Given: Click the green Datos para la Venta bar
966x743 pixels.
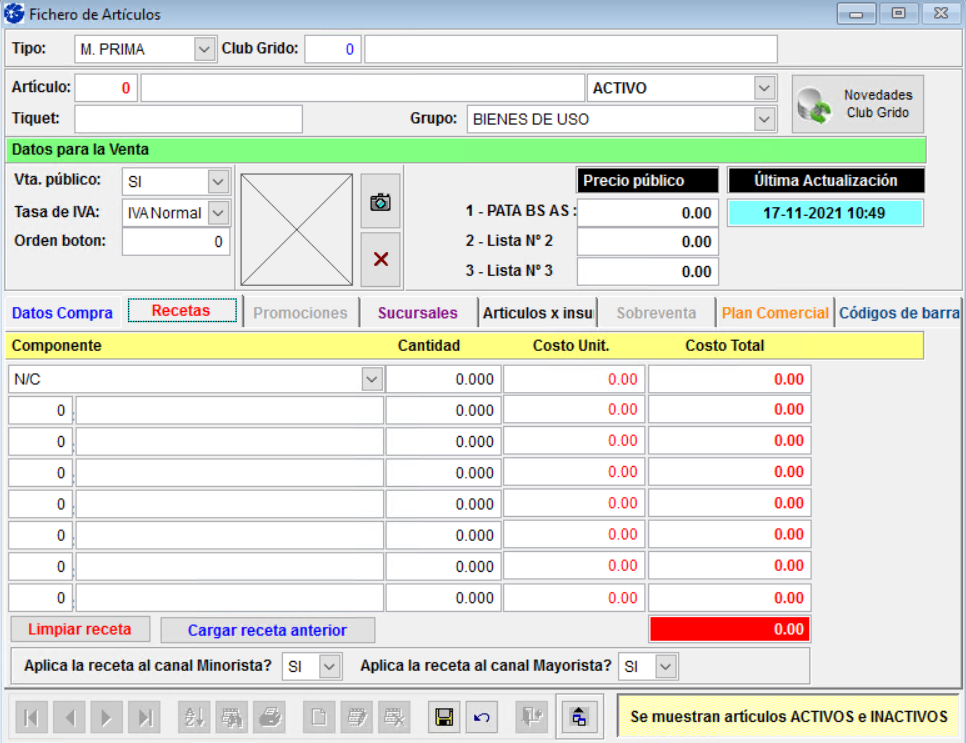Looking at the screenshot, I should [x=466, y=150].
